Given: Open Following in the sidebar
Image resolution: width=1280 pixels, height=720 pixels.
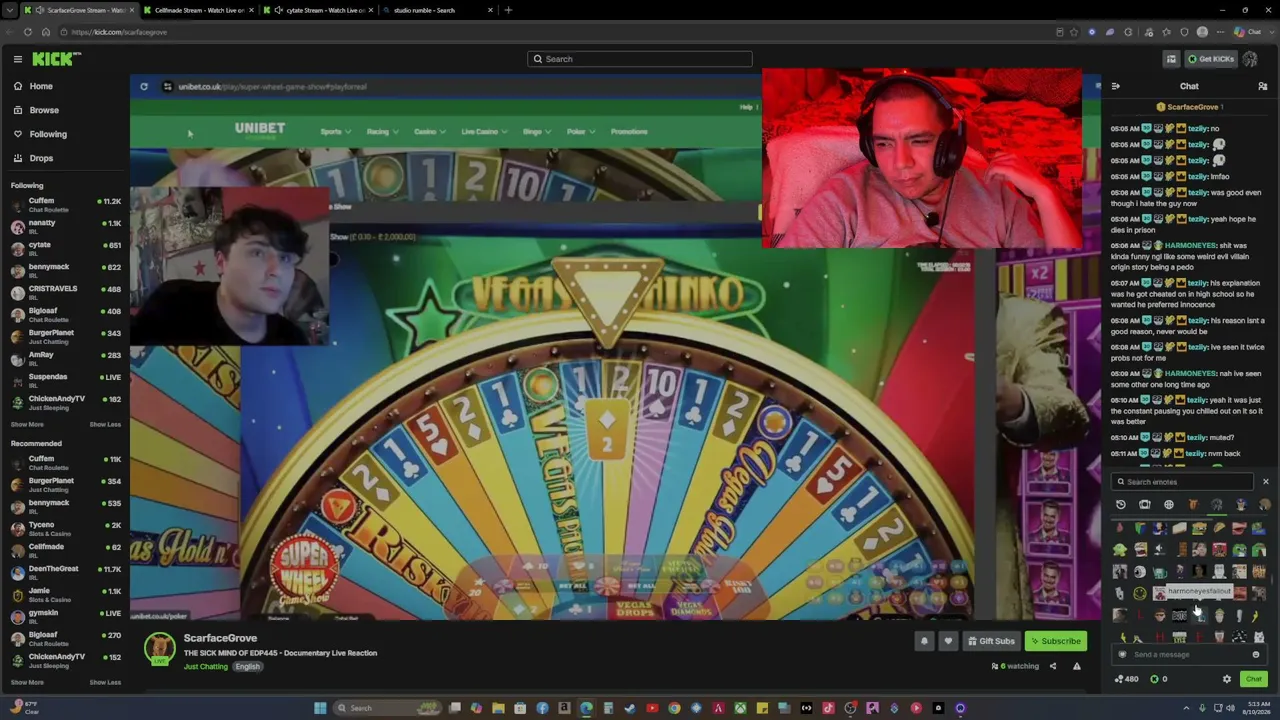Looking at the screenshot, I should [x=48, y=134].
